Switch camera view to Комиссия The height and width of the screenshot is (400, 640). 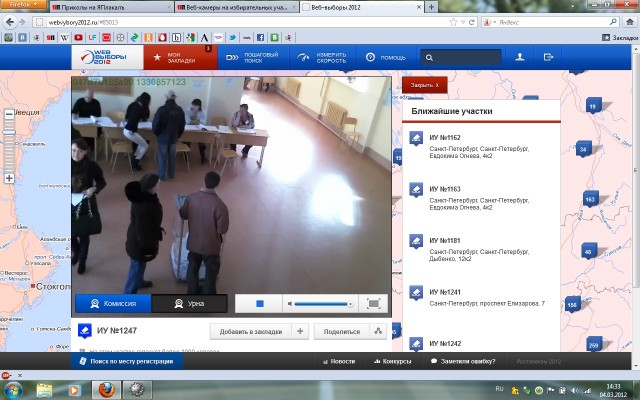(x=113, y=304)
